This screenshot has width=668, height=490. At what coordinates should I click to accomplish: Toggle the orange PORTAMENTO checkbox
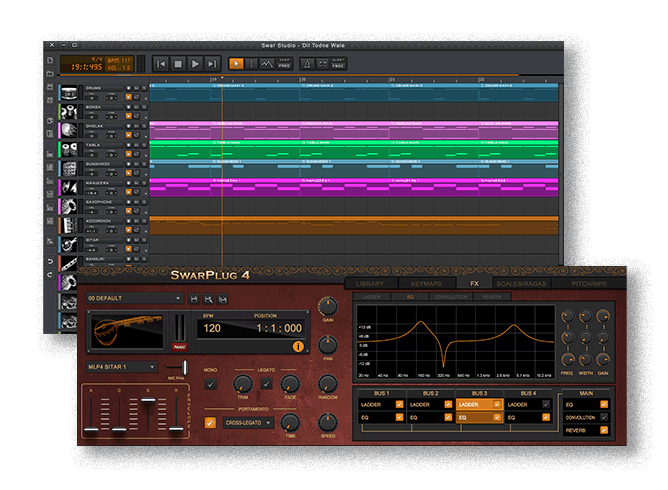[x=210, y=422]
